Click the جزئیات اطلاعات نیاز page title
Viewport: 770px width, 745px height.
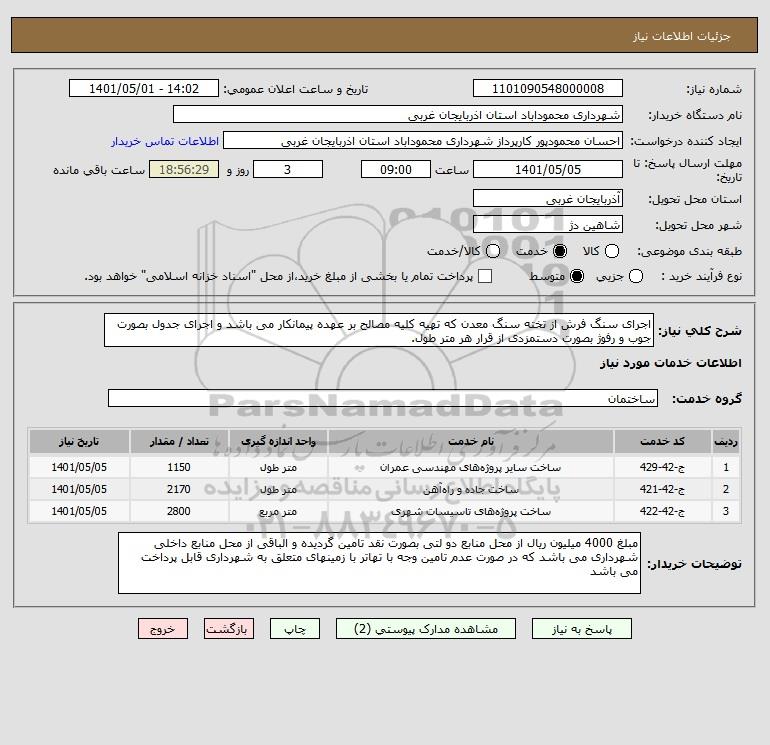pyautogui.click(x=682, y=36)
